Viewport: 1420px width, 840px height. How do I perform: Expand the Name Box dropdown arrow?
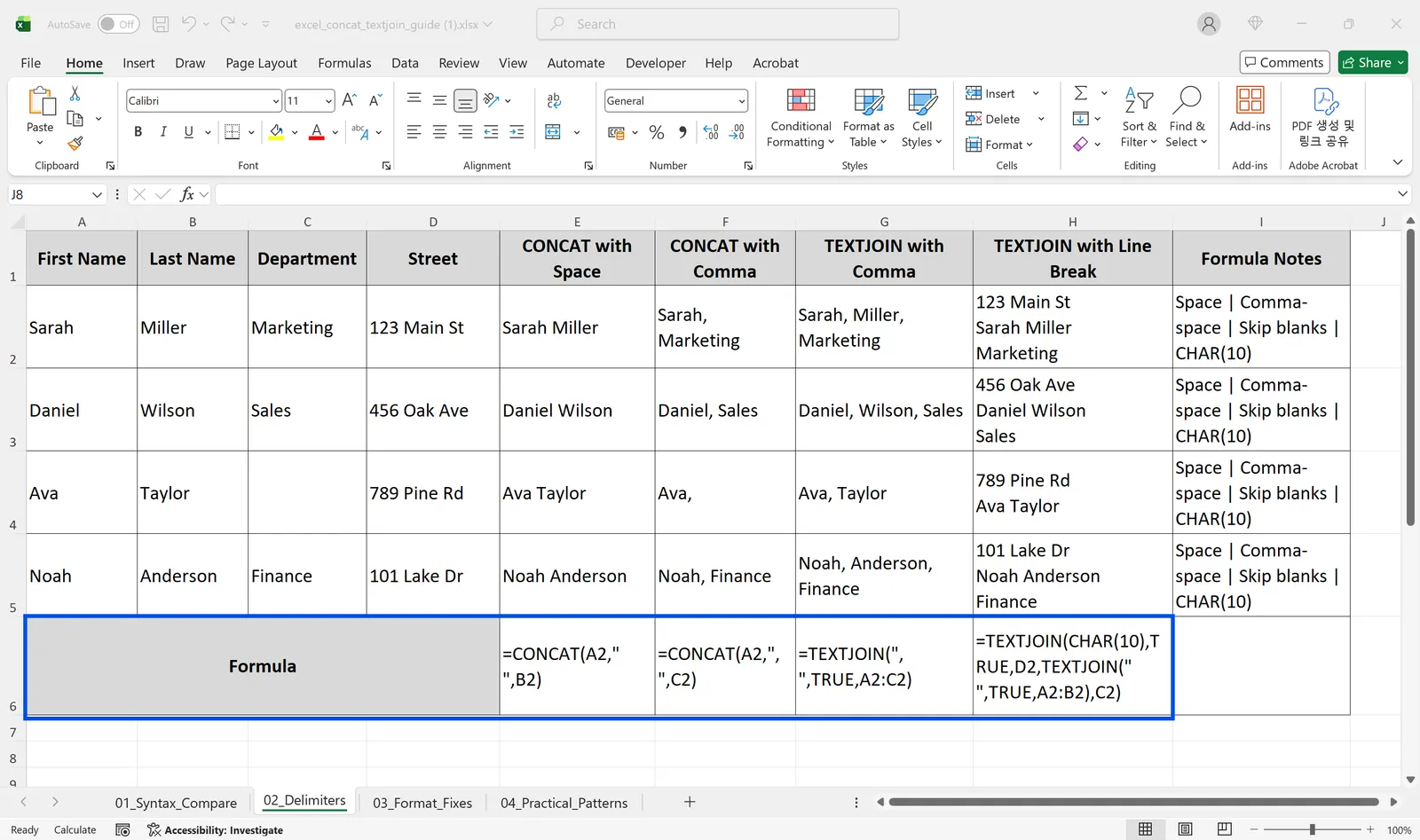tap(97, 194)
